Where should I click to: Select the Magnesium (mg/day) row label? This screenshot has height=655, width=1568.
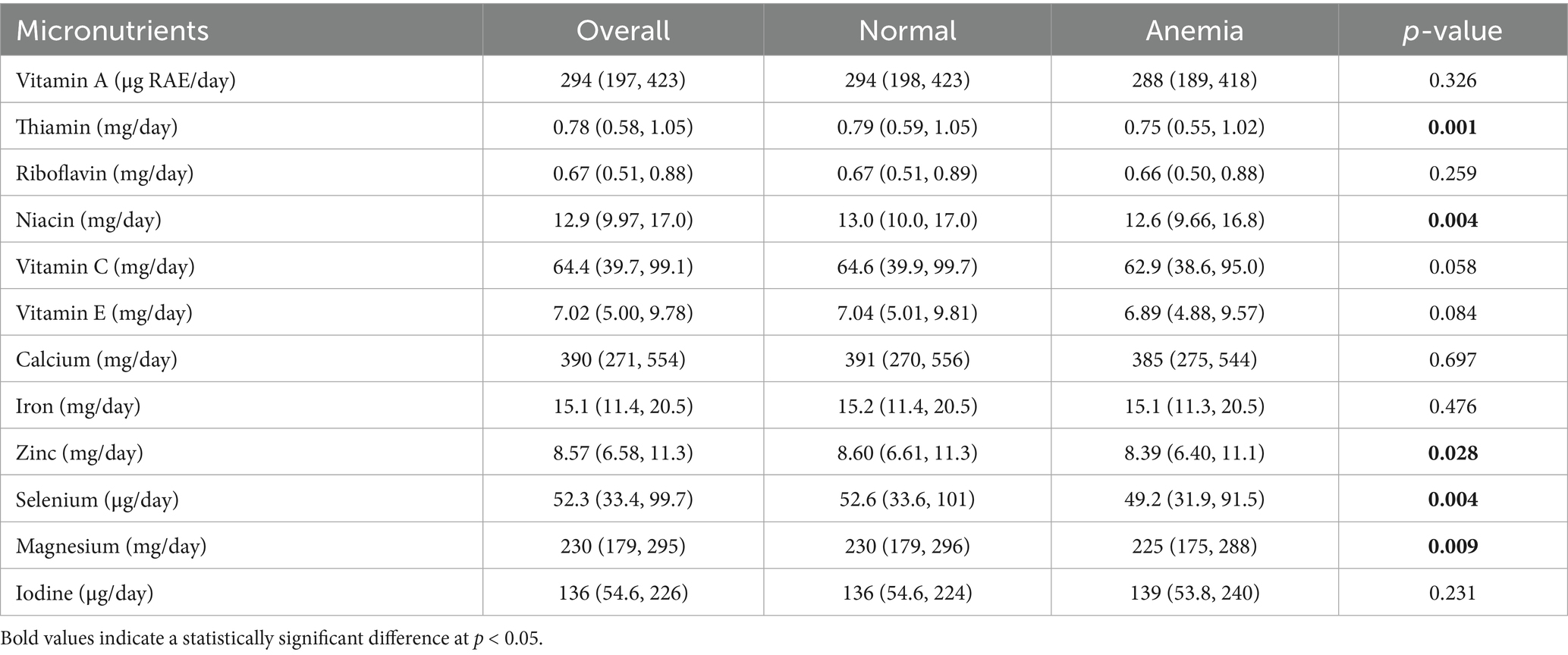[111, 546]
